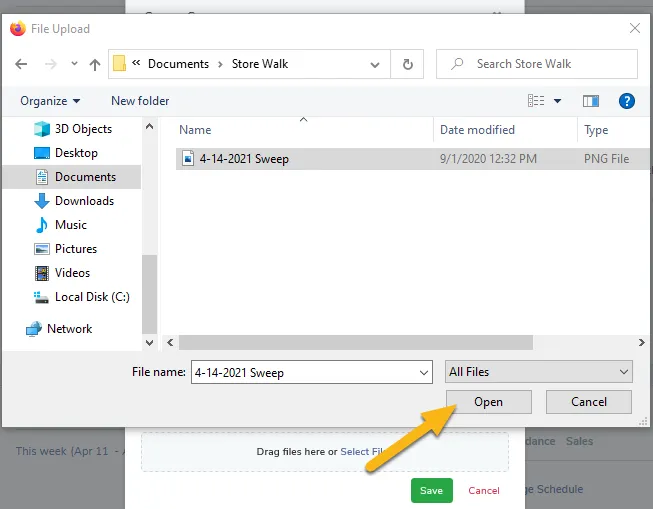Open Help with the question mark
653x509 pixels.
[626, 101]
